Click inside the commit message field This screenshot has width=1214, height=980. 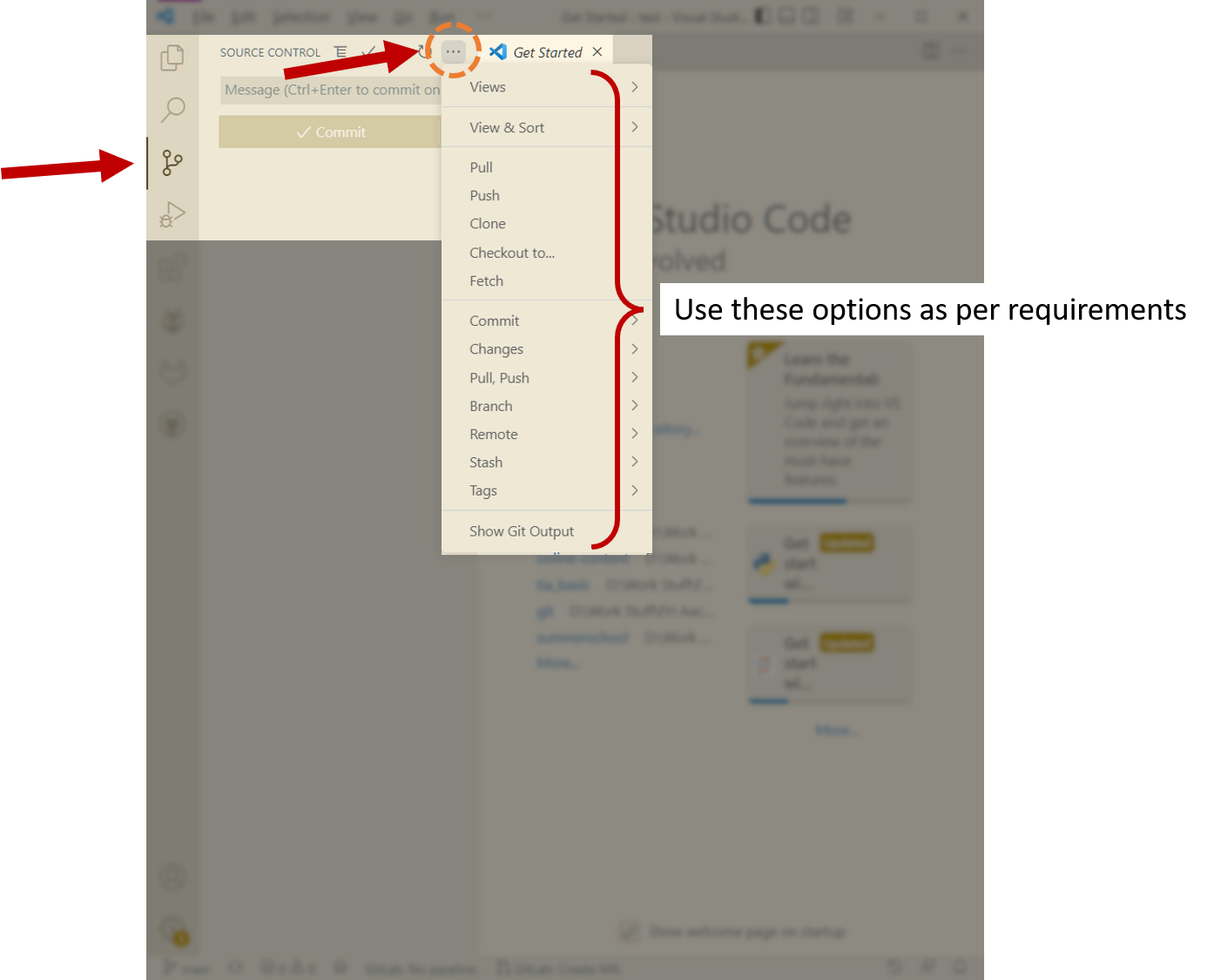(x=331, y=89)
